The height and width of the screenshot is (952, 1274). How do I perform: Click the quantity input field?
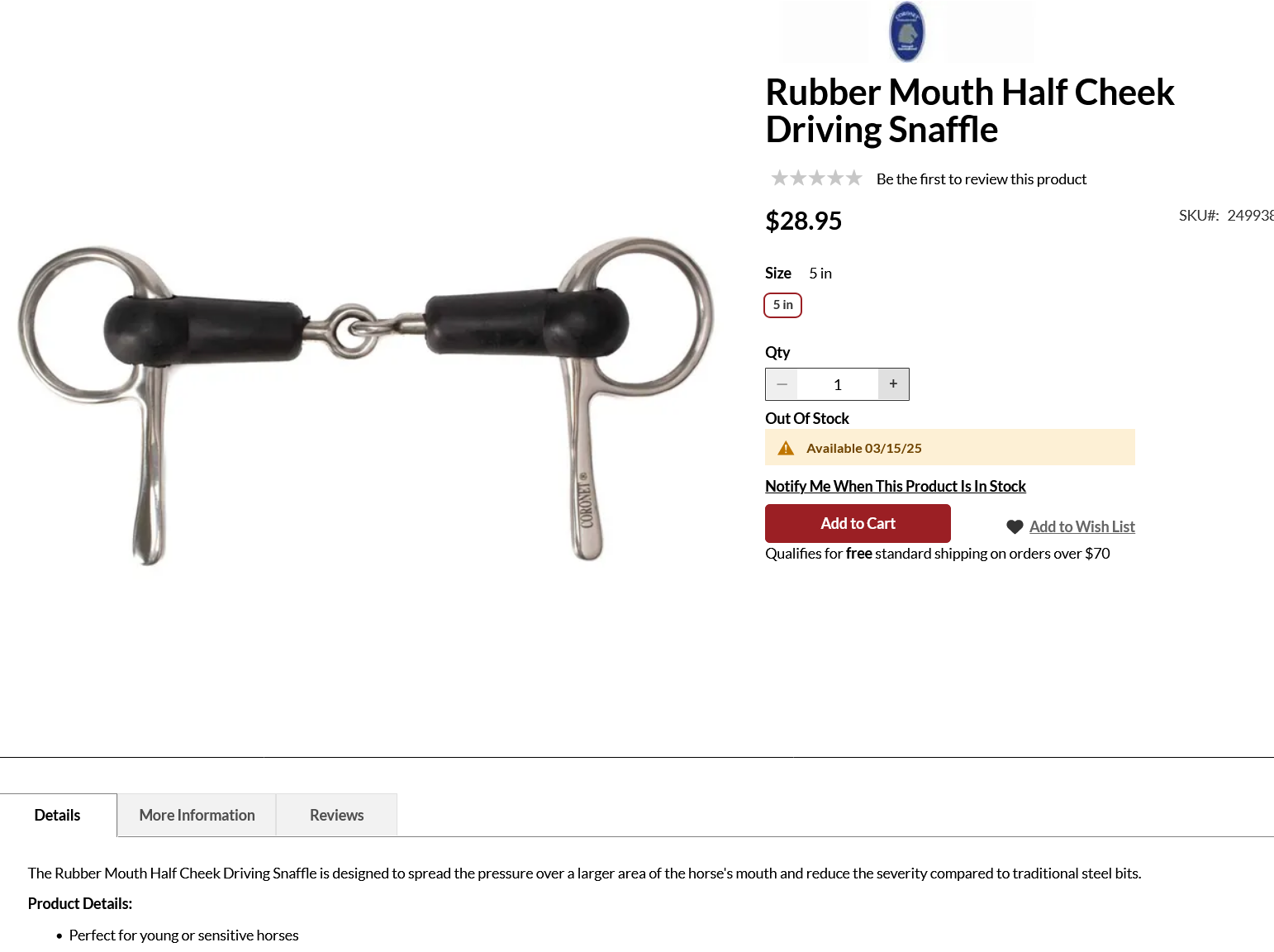837,384
